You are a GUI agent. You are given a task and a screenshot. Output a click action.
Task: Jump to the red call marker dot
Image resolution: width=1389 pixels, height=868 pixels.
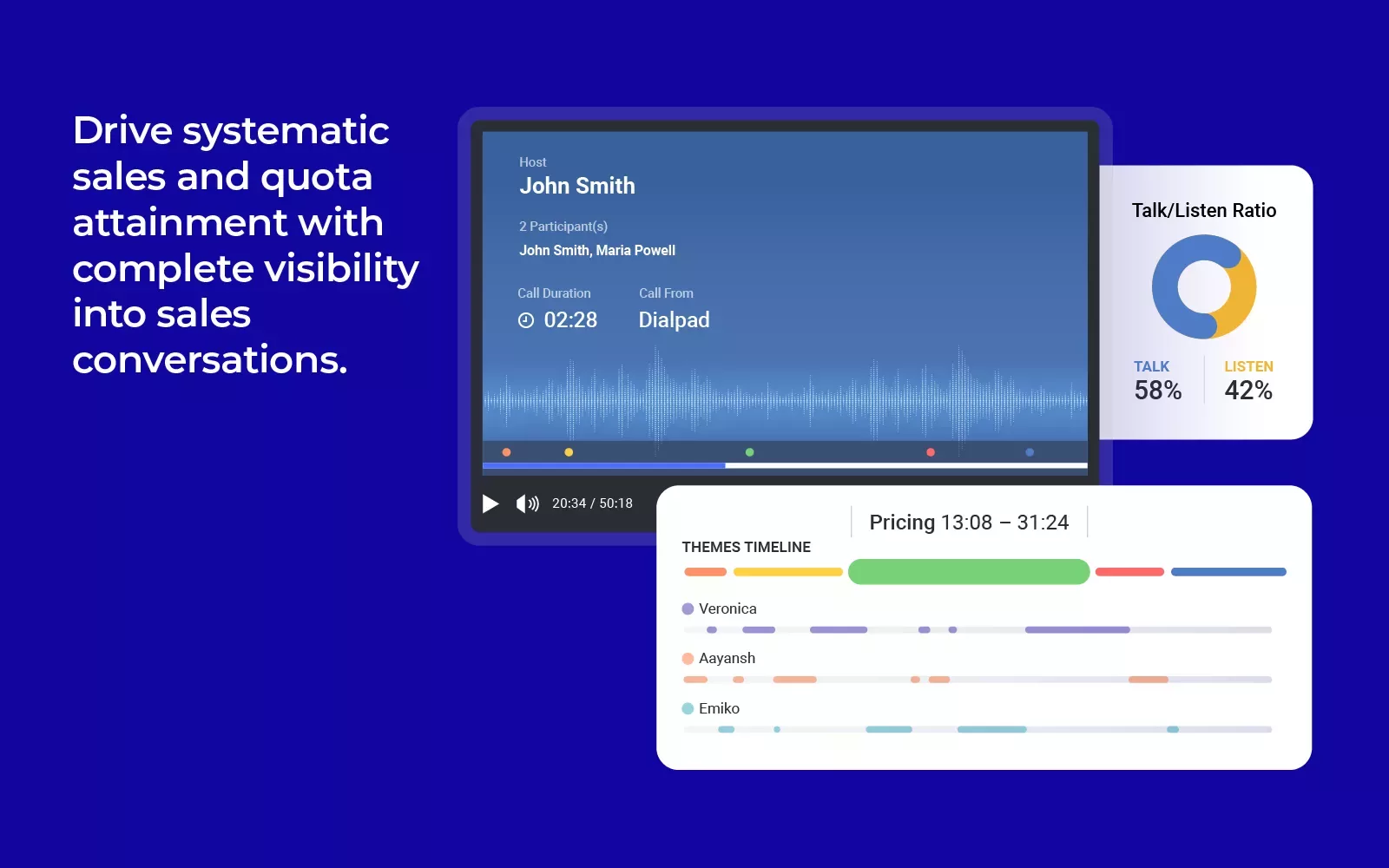click(931, 452)
